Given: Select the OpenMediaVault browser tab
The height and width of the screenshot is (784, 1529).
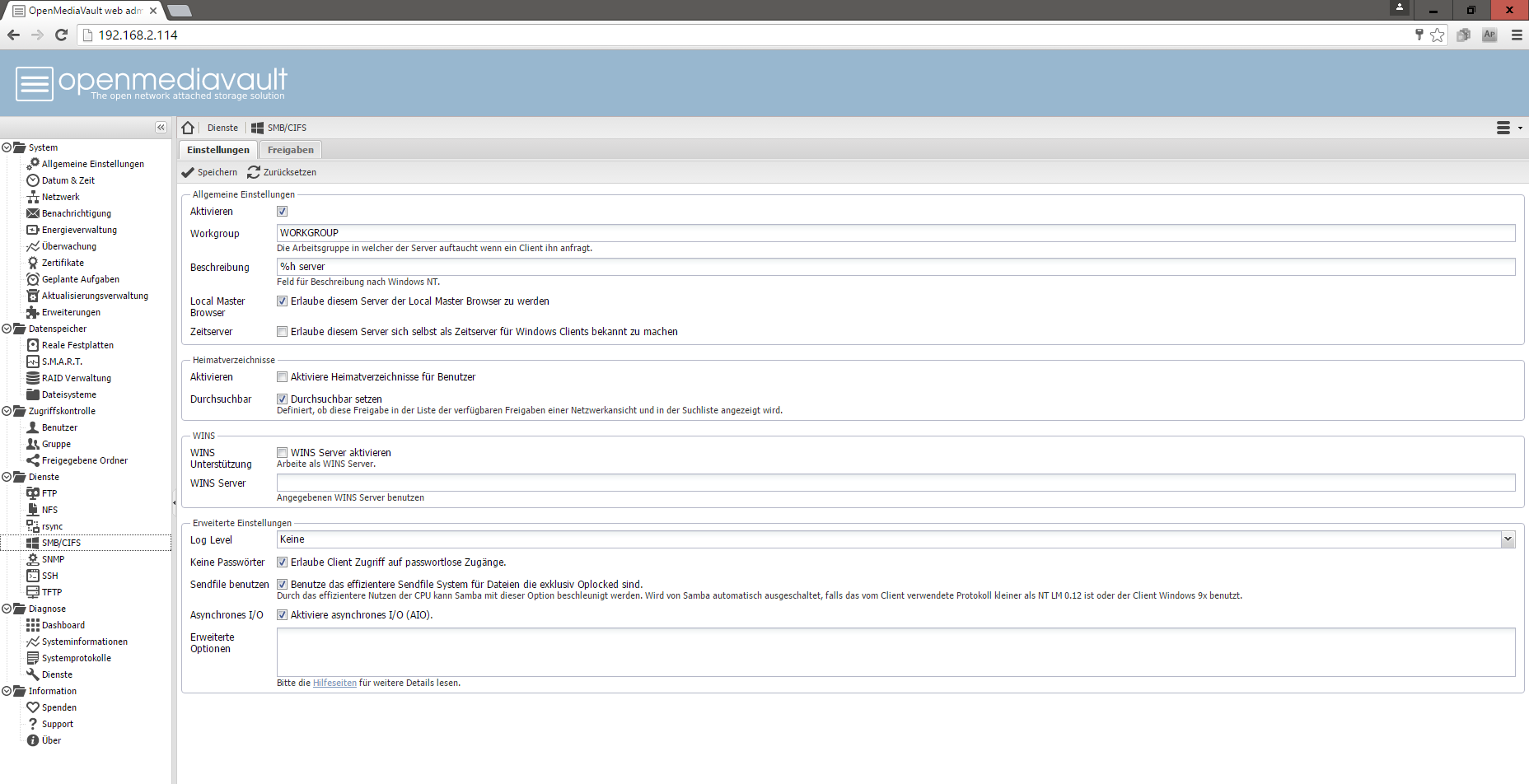Looking at the screenshot, I should 83,11.
